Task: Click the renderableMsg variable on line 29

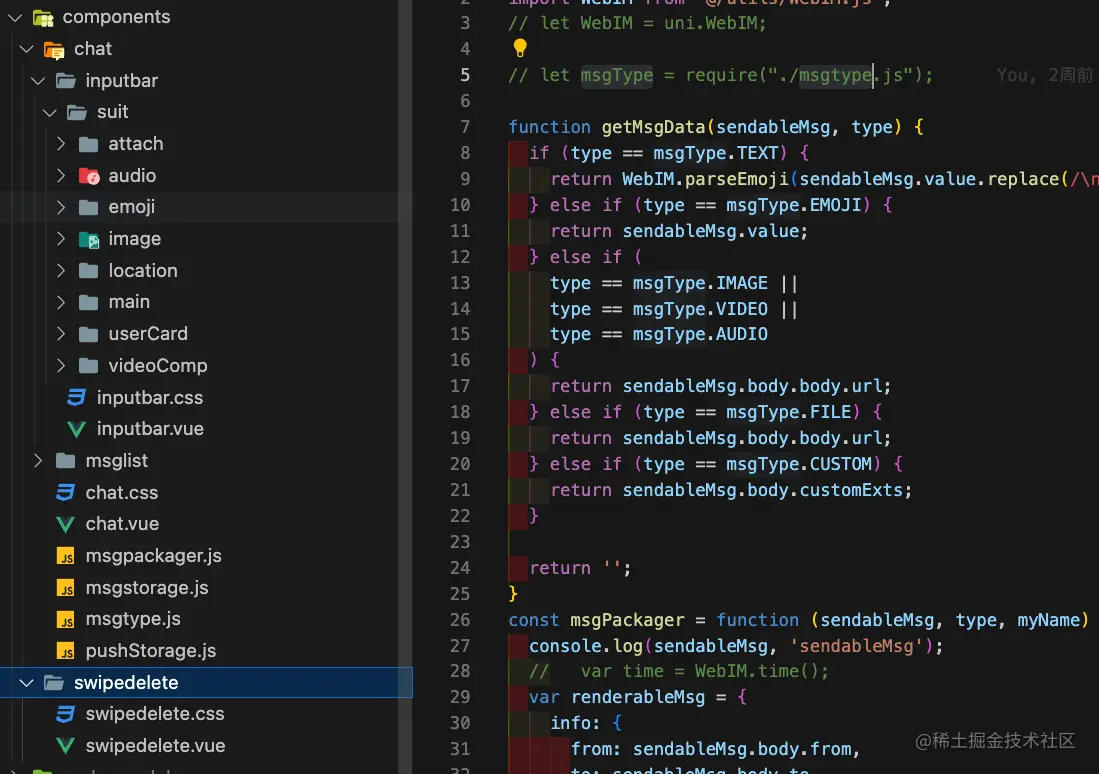Action: tap(638, 697)
